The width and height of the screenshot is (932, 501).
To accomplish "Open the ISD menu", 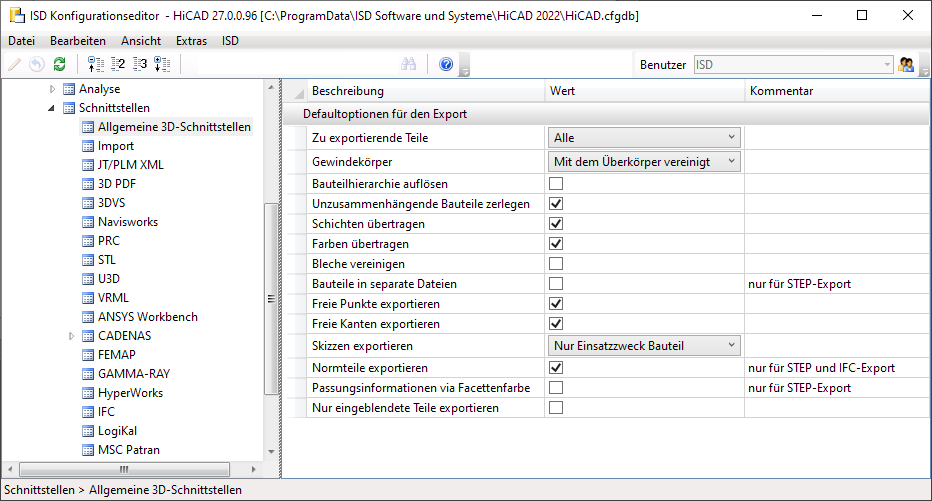I will (230, 41).
